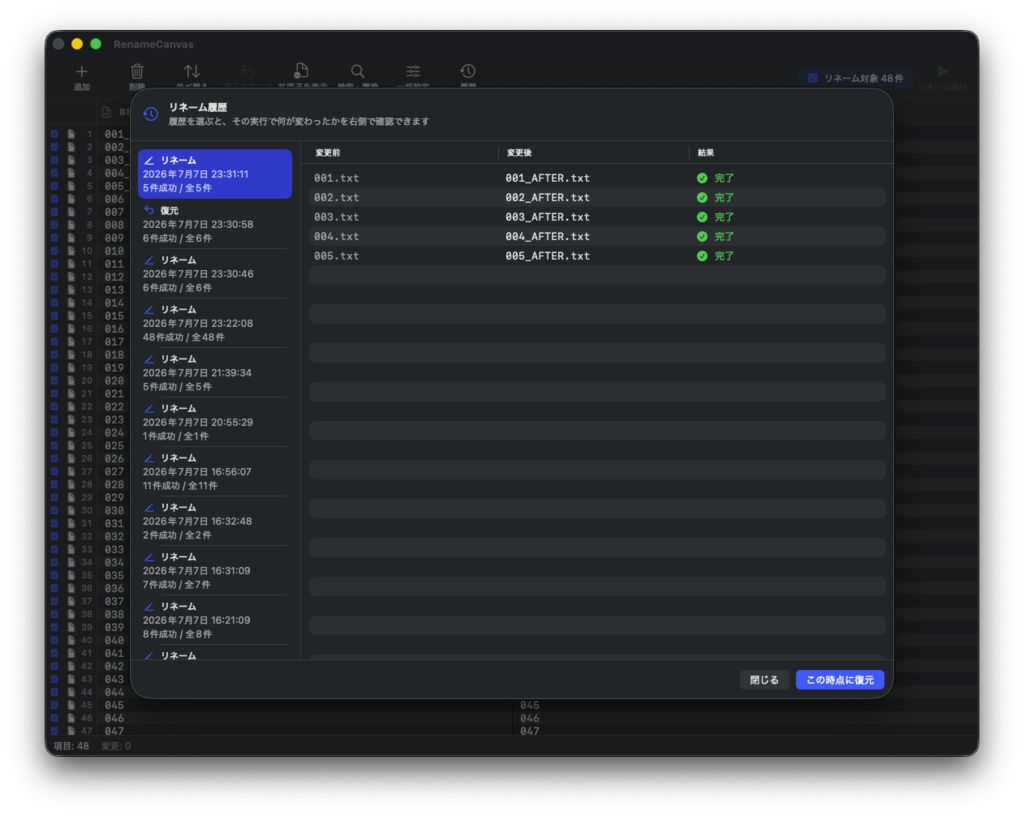1024x816 pixels.
Task: Toggle checkbox of row 40 in main list
Action: 54,640
